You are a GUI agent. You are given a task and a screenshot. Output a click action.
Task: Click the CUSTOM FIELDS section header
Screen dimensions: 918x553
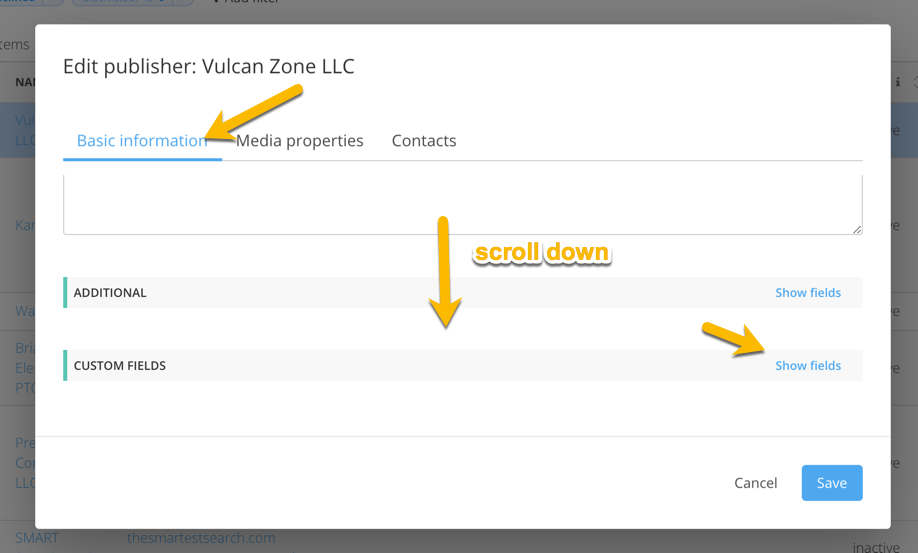tap(120, 366)
